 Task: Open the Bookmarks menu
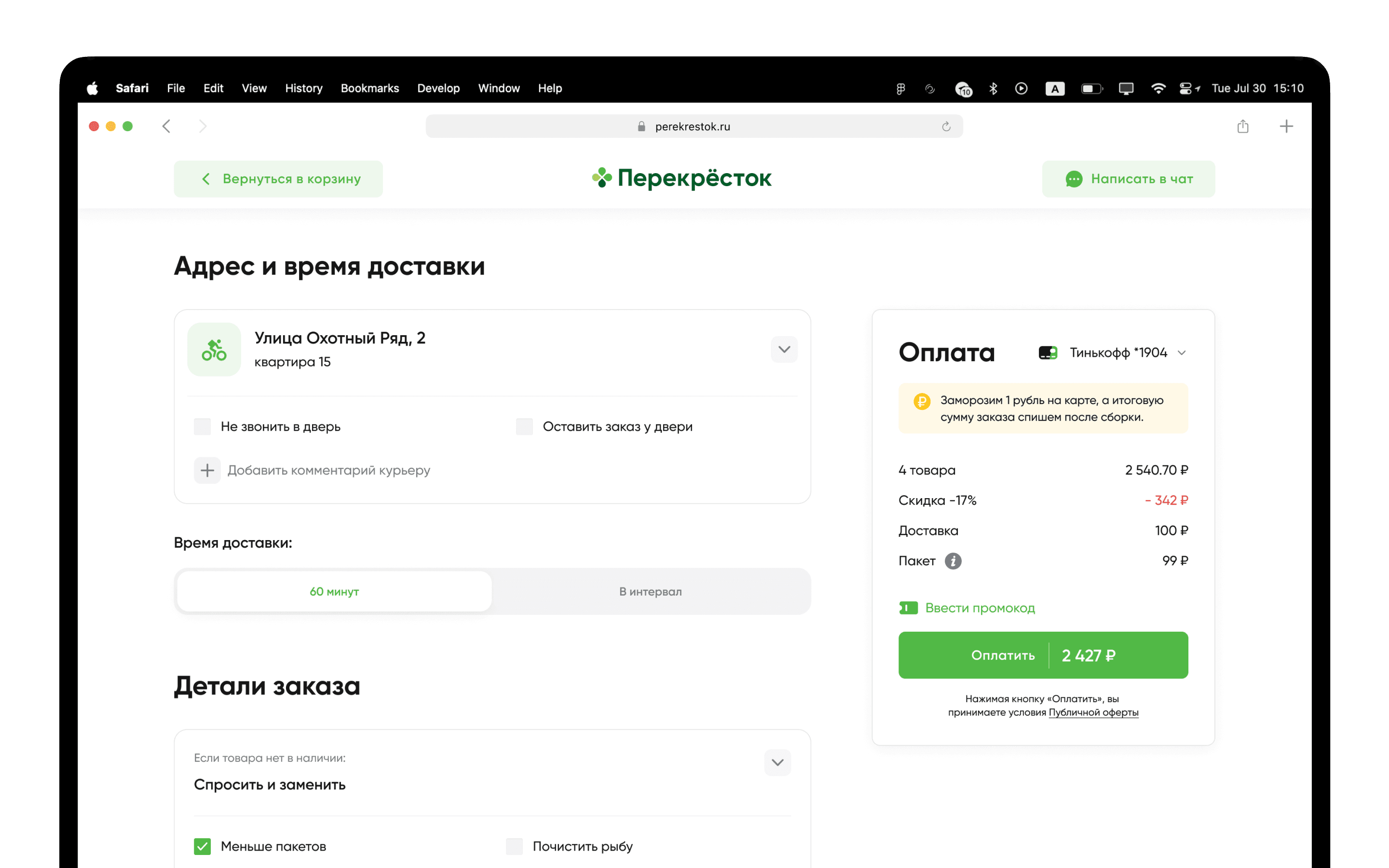click(369, 88)
